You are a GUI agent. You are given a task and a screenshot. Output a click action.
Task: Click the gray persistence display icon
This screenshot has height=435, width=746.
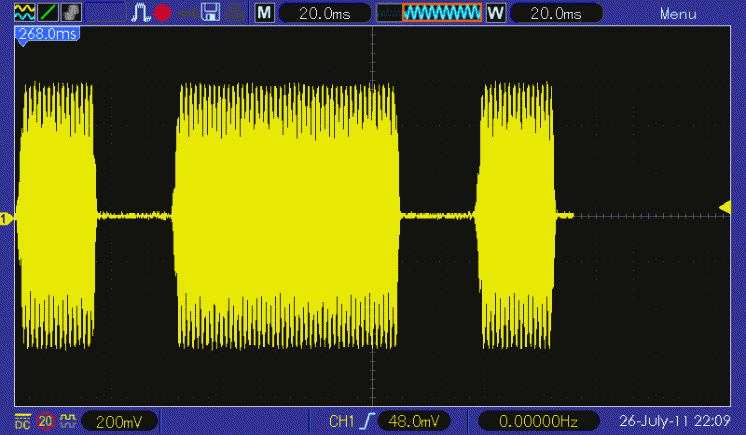click(x=70, y=13)
